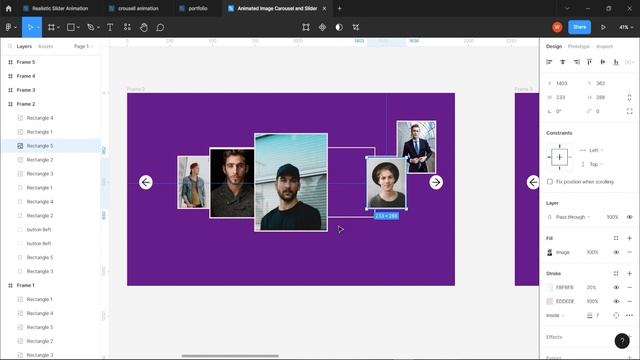Screen dimensions: 640x360
Task: Select the Frame tool
Action: pyautogui.click(x=51, y=27)
